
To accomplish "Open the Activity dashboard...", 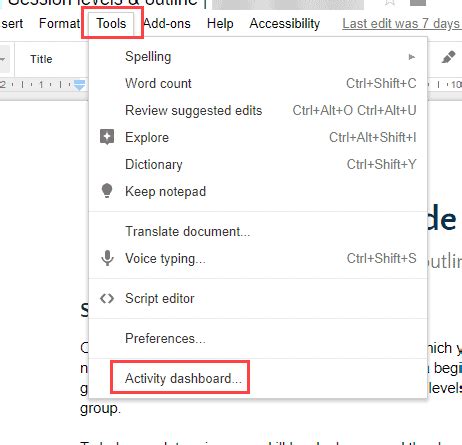I will 258,379.
